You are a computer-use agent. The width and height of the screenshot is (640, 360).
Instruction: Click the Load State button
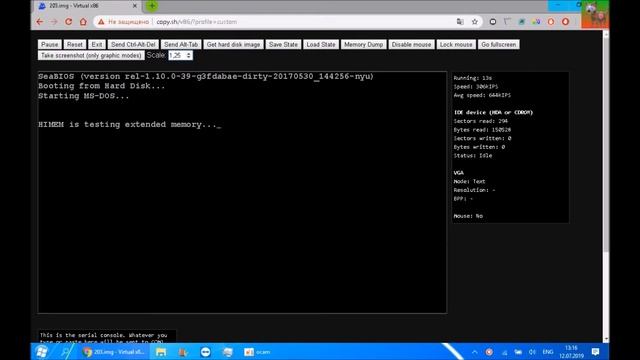pos(321,44)
